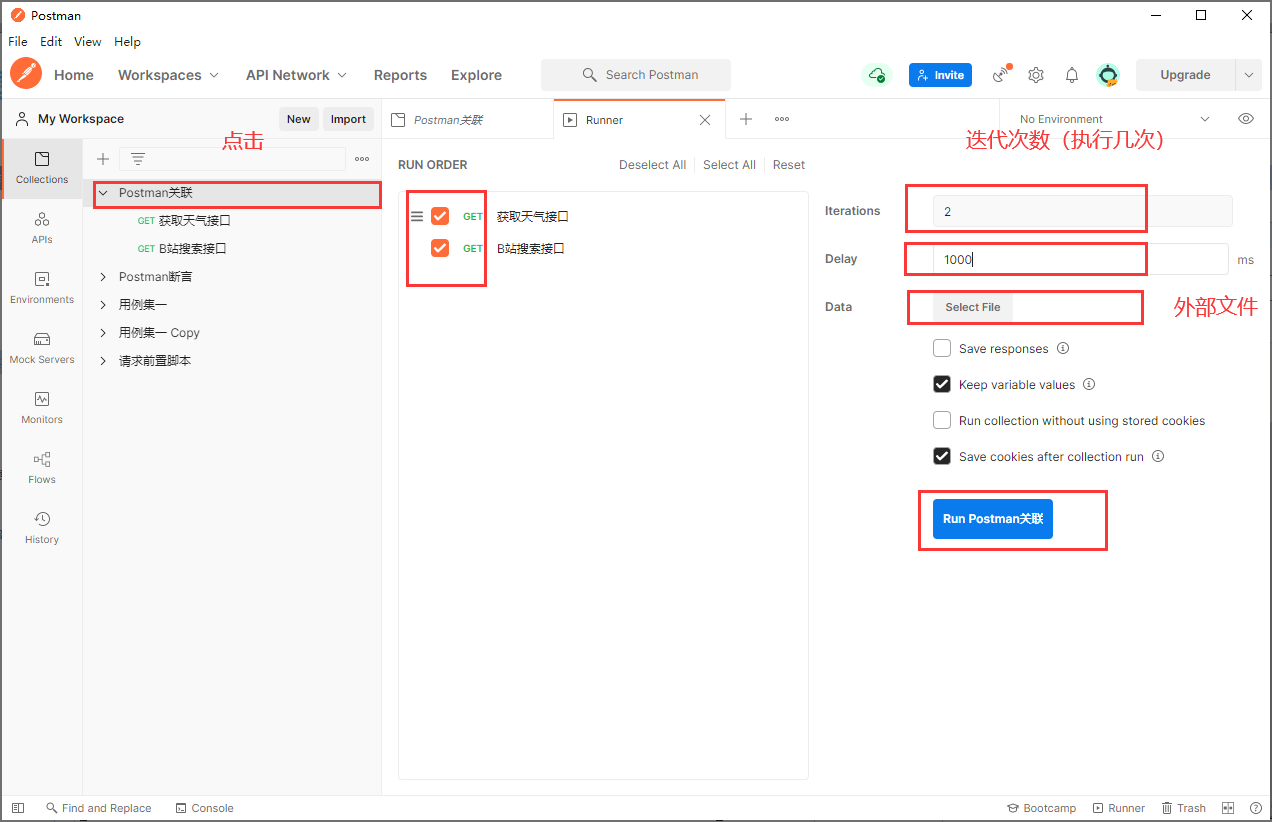Open the APIs sidebar panel

[42, 228]
